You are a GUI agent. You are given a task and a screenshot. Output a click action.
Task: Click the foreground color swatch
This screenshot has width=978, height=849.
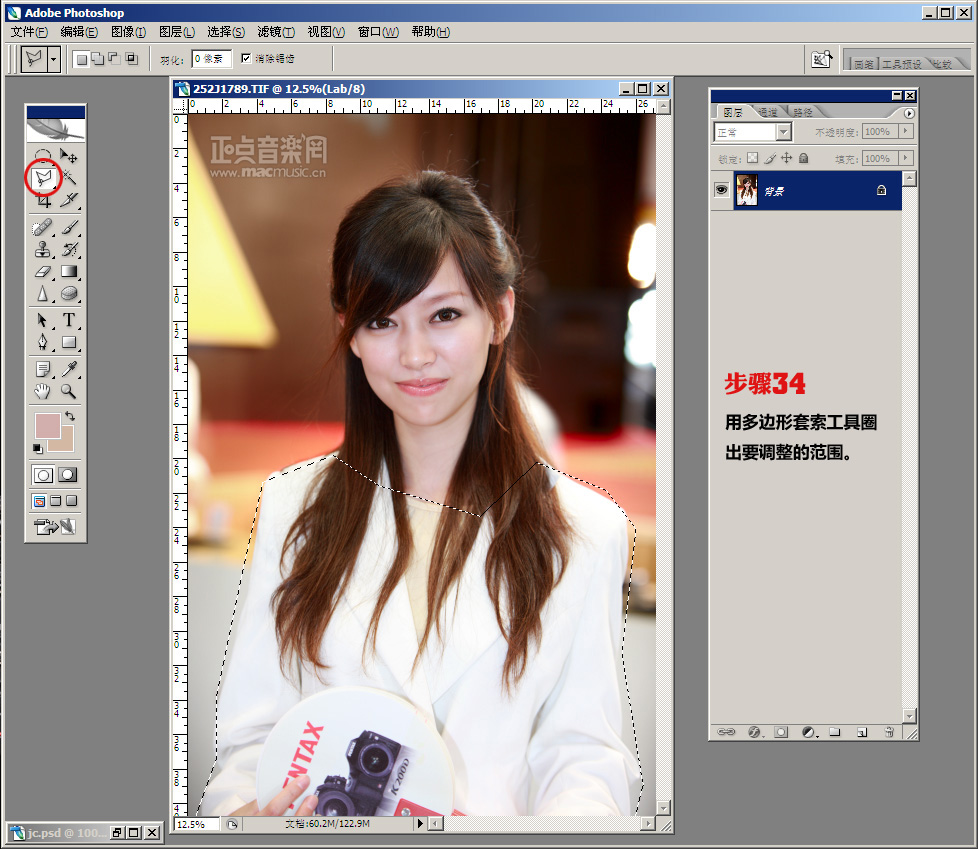(46, 425)
